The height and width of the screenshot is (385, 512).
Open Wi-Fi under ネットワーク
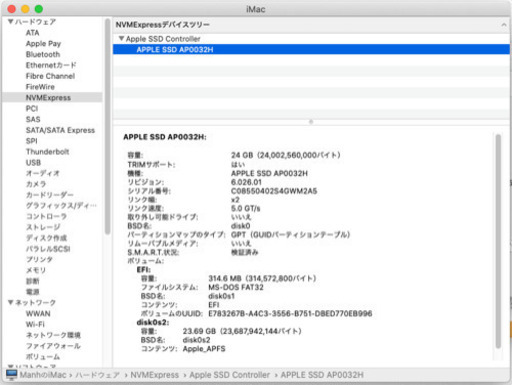(x=35, y=324)
